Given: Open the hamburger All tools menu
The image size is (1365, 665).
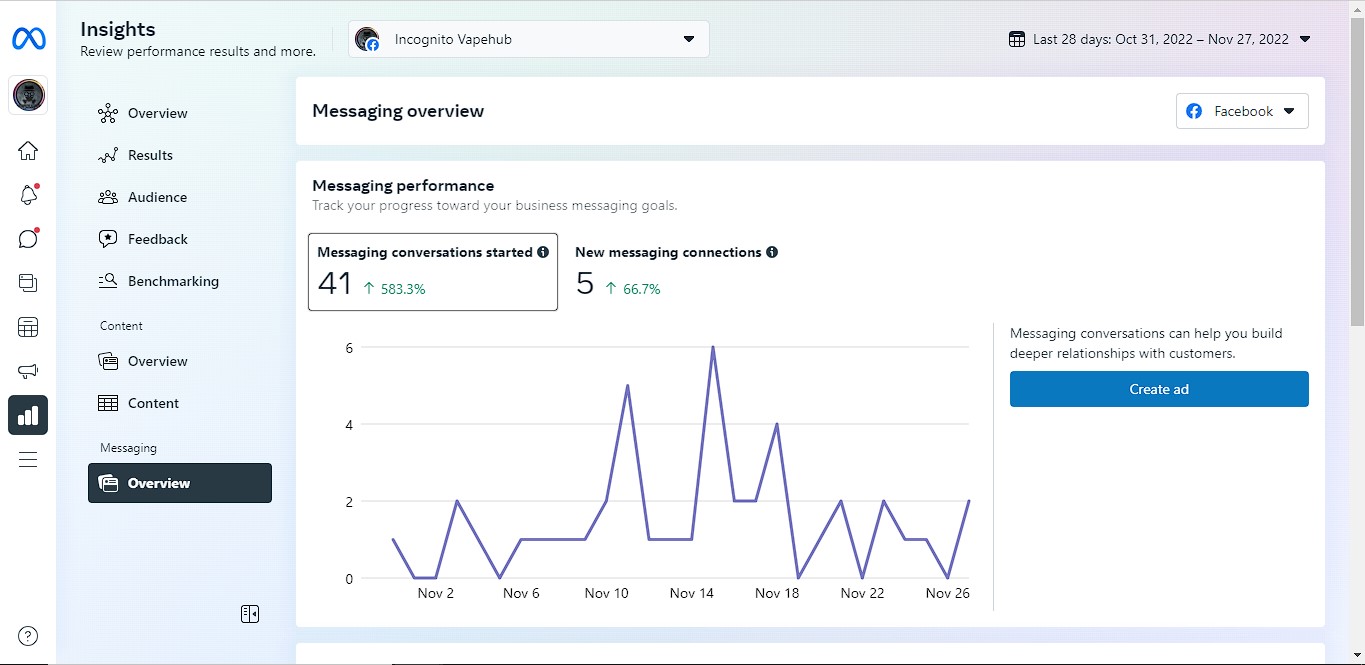Looking at the screenshot, I should click(28, 459).
